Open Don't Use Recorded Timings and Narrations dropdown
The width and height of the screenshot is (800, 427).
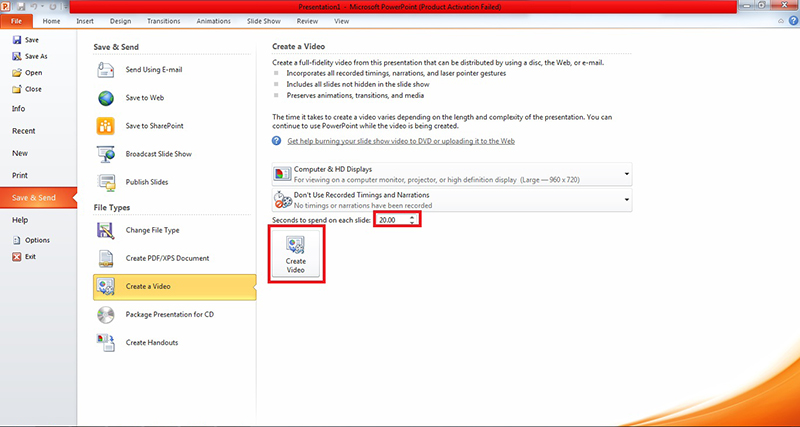[x=452, y=200]
